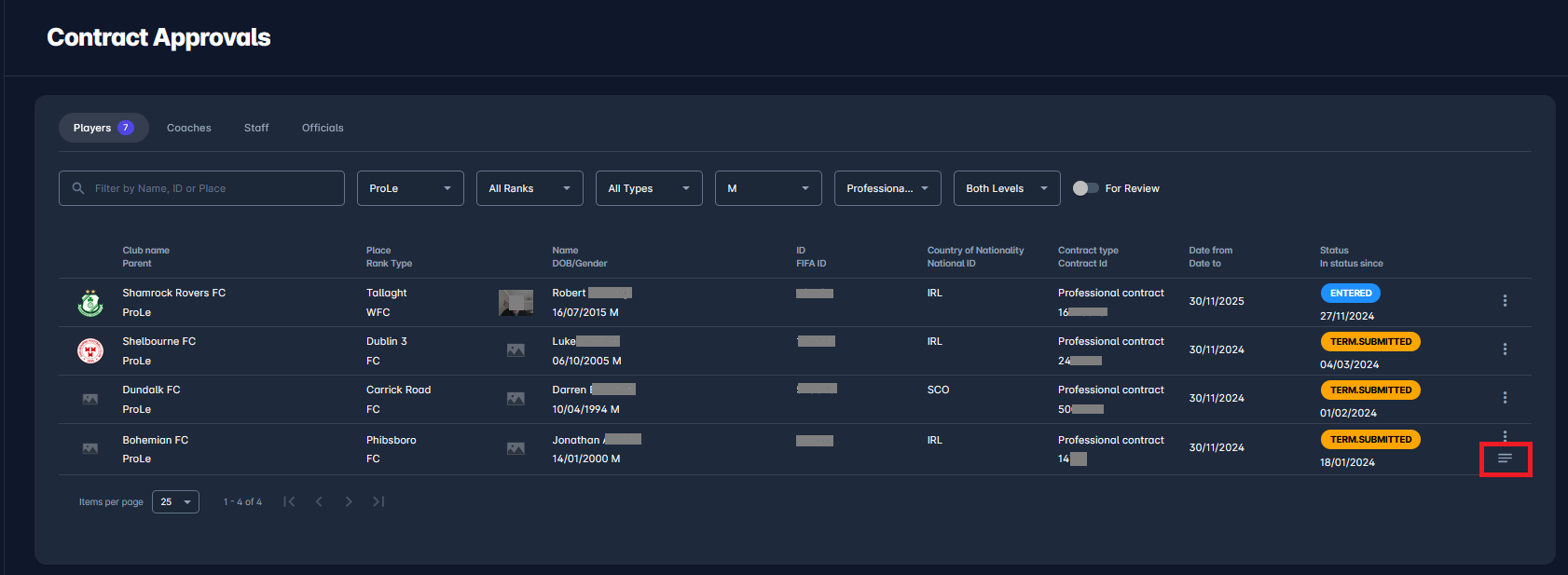Expand the ProLe filter dropdown

pyautogui.click(x=410, y=188)
